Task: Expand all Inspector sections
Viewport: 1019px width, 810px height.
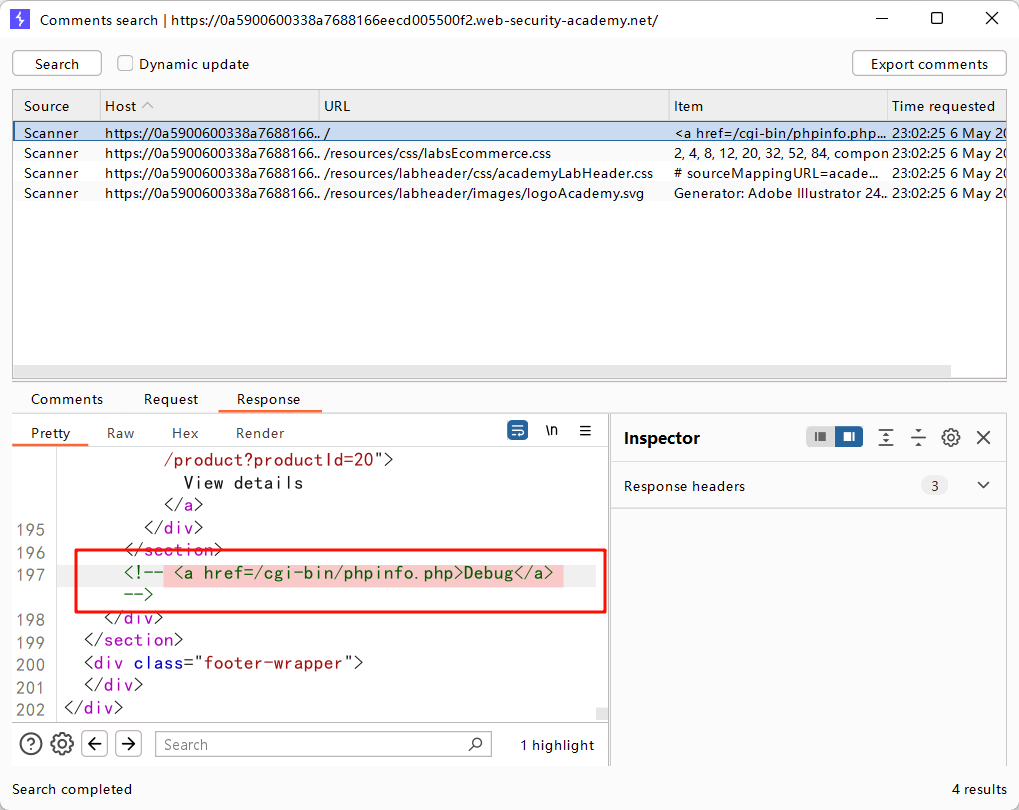Action: click(886, 438)
